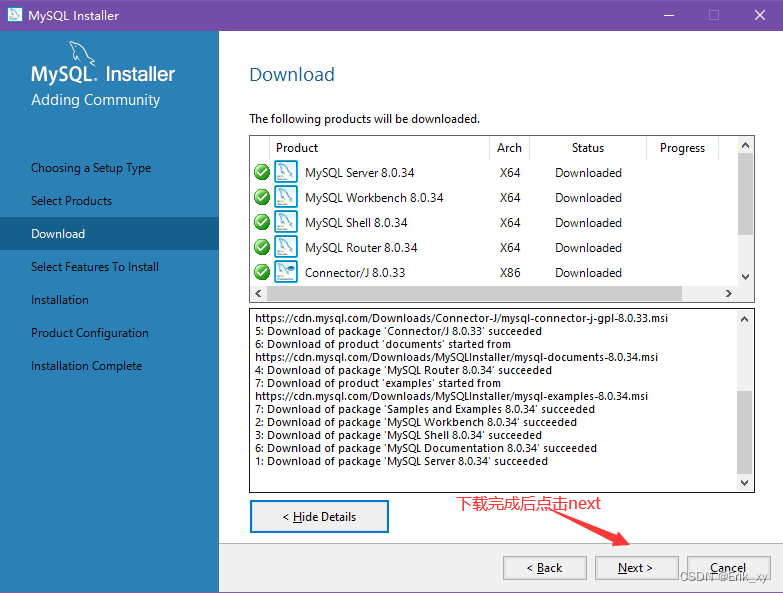Image resolution: width=783 pixels, height=593 pixels.
Task: Click green checkmark beside MySQL Server 8.0.34
Action: [262, 172]
